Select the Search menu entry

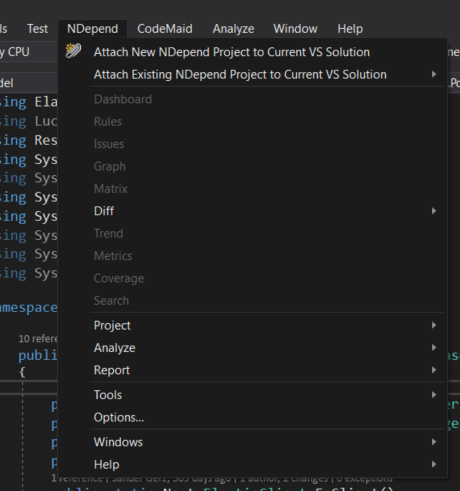252,300
